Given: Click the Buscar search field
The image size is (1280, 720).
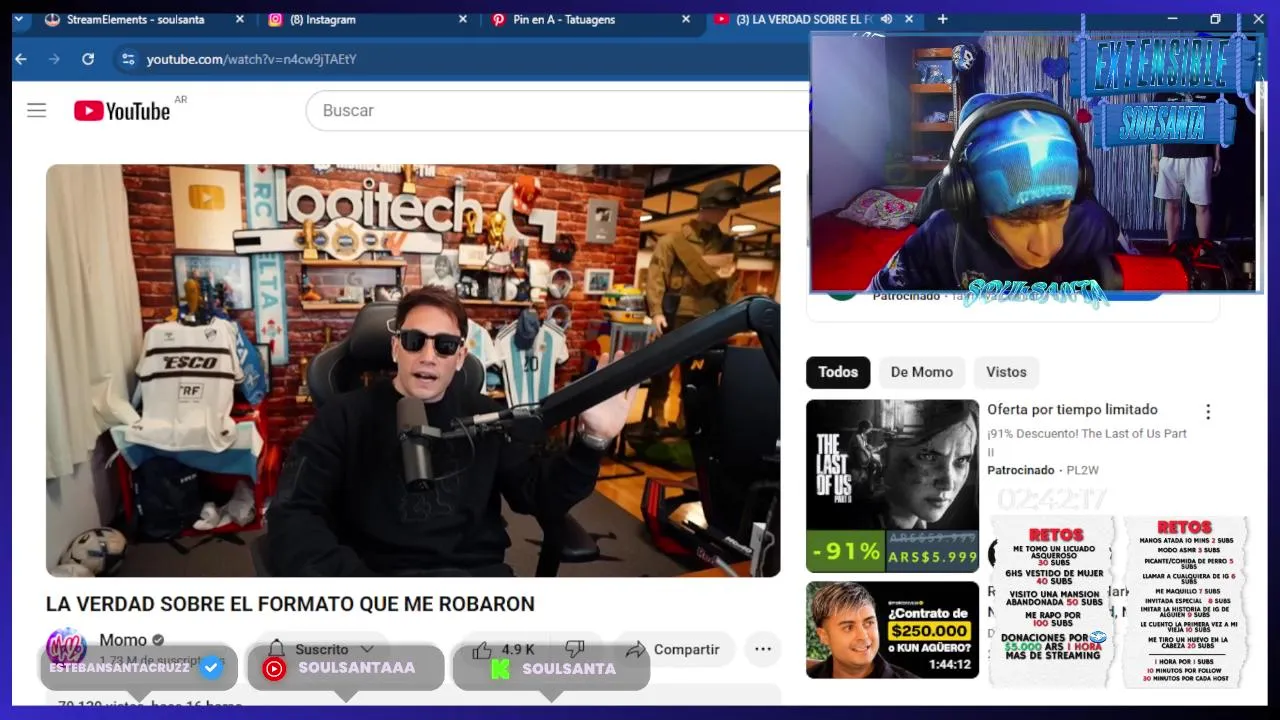Looking at the screenshot, I should point(557,110).
